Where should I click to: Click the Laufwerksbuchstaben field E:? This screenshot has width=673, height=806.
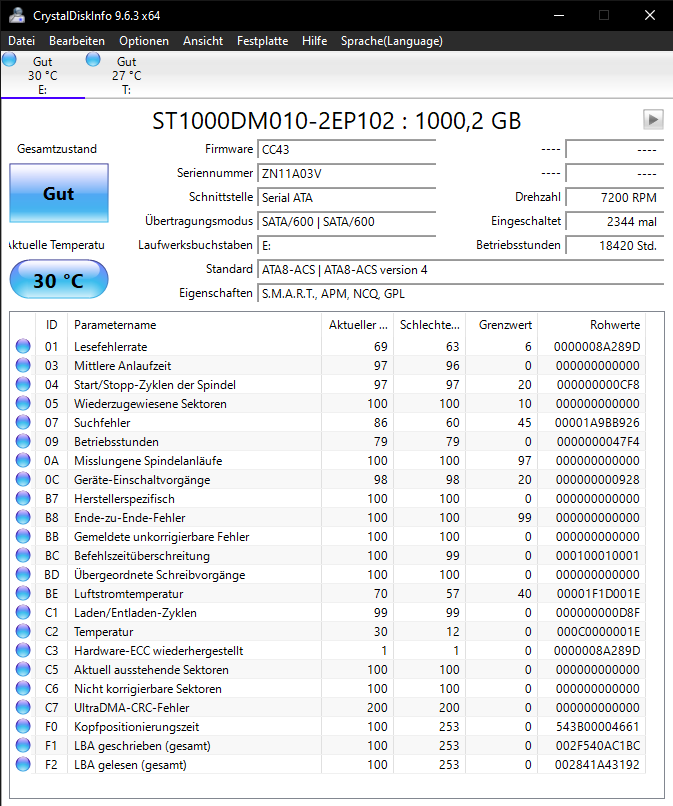pos(347,246)
